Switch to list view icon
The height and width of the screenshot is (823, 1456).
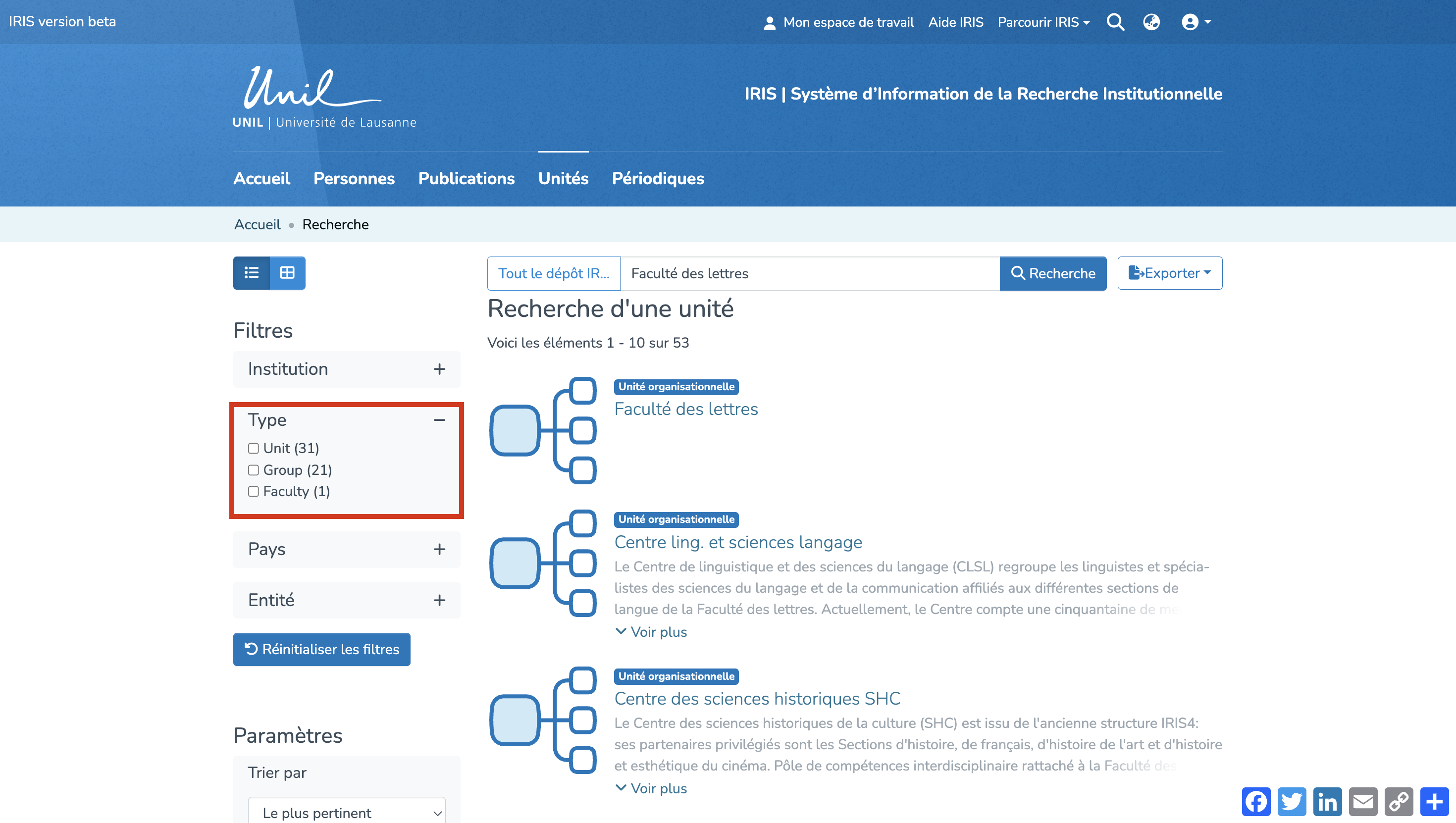click(252, 273)
